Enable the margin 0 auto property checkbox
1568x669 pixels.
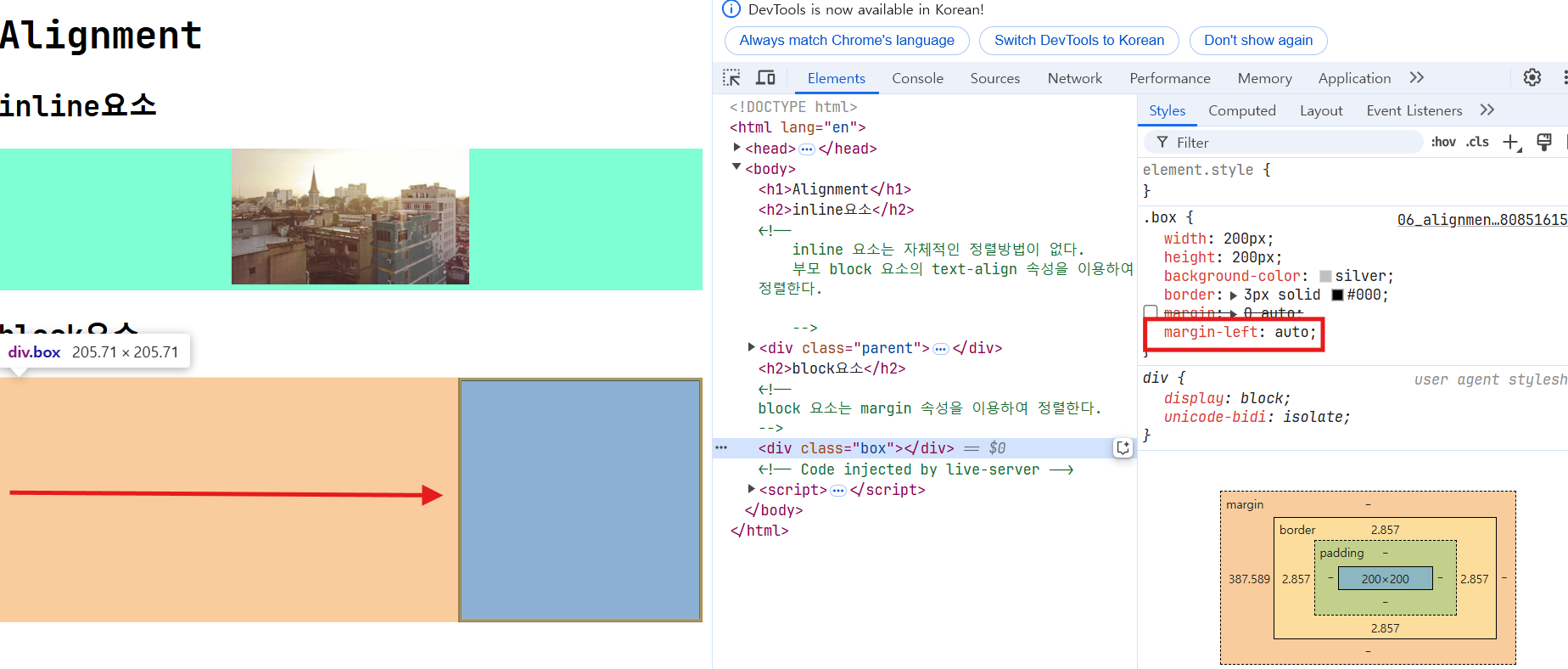[1151, 312]
